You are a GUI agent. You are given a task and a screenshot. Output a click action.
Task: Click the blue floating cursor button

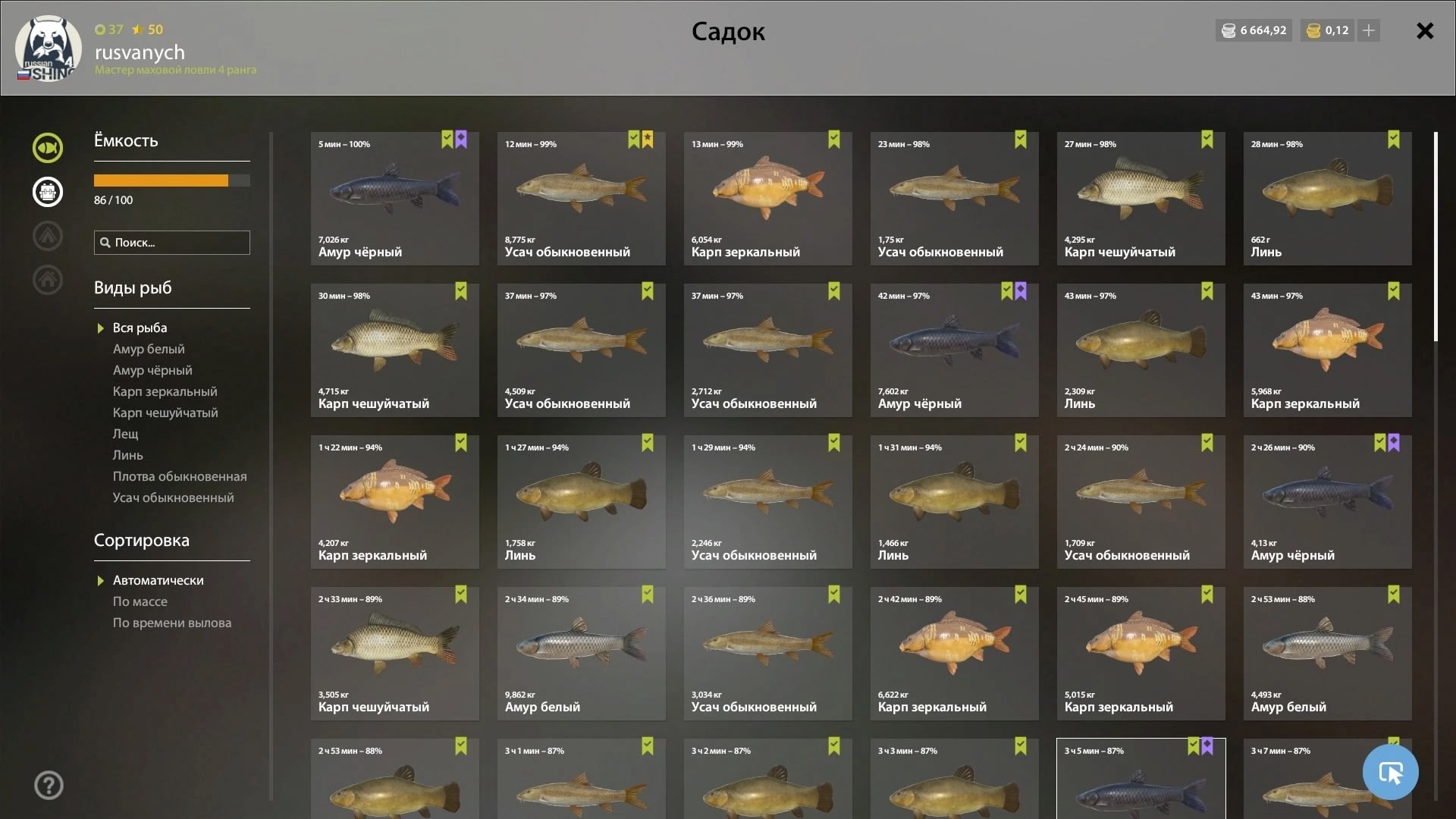click(x=1390, y=772)
